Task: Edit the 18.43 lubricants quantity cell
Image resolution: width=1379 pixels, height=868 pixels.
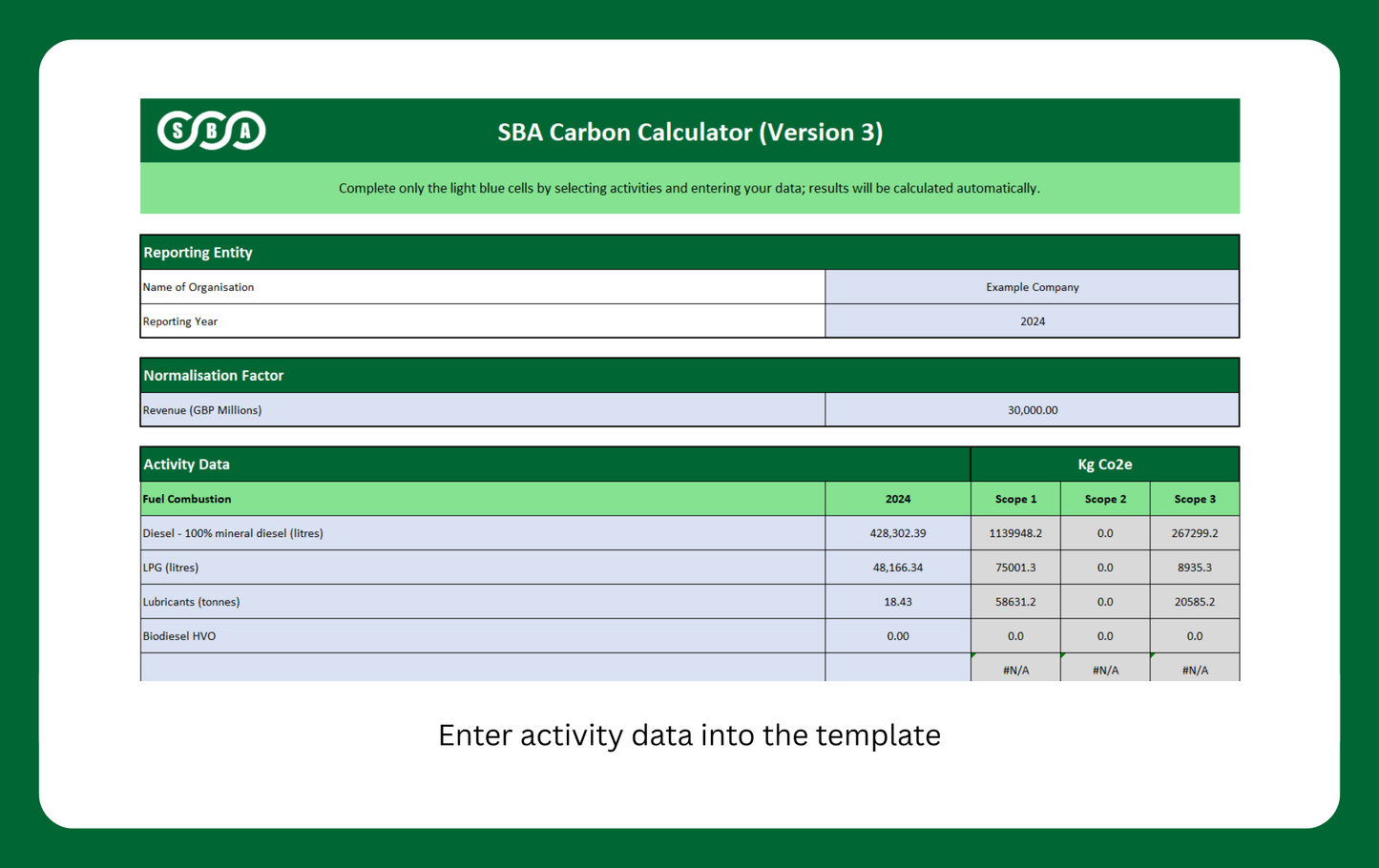Action: click(898, 602)
